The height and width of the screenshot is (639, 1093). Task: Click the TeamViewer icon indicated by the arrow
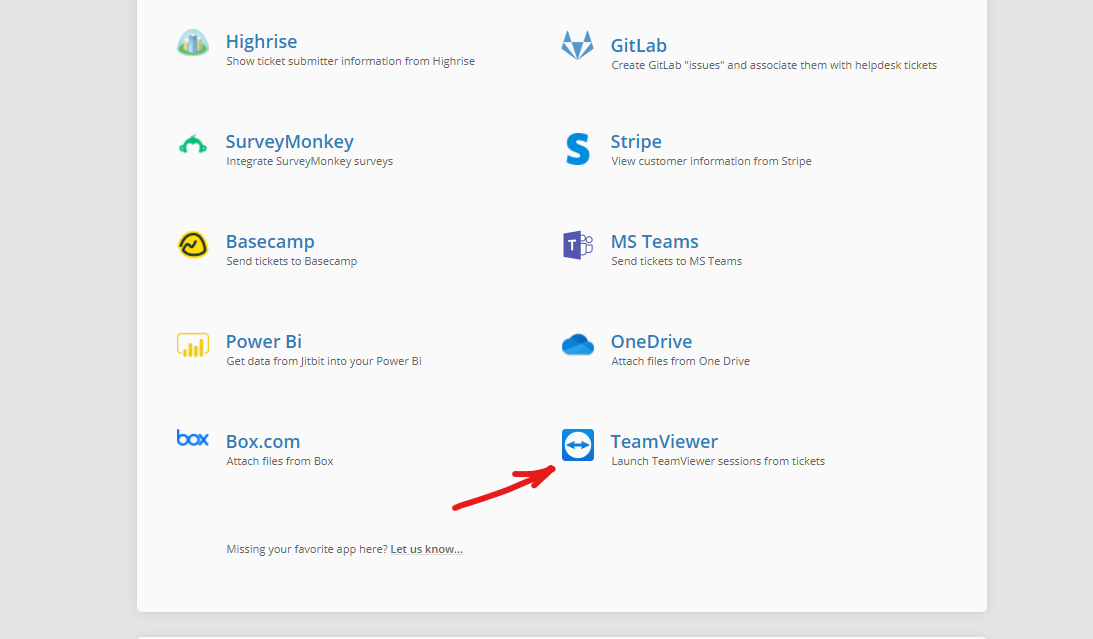pyautogui.click(x=577, y=445)
